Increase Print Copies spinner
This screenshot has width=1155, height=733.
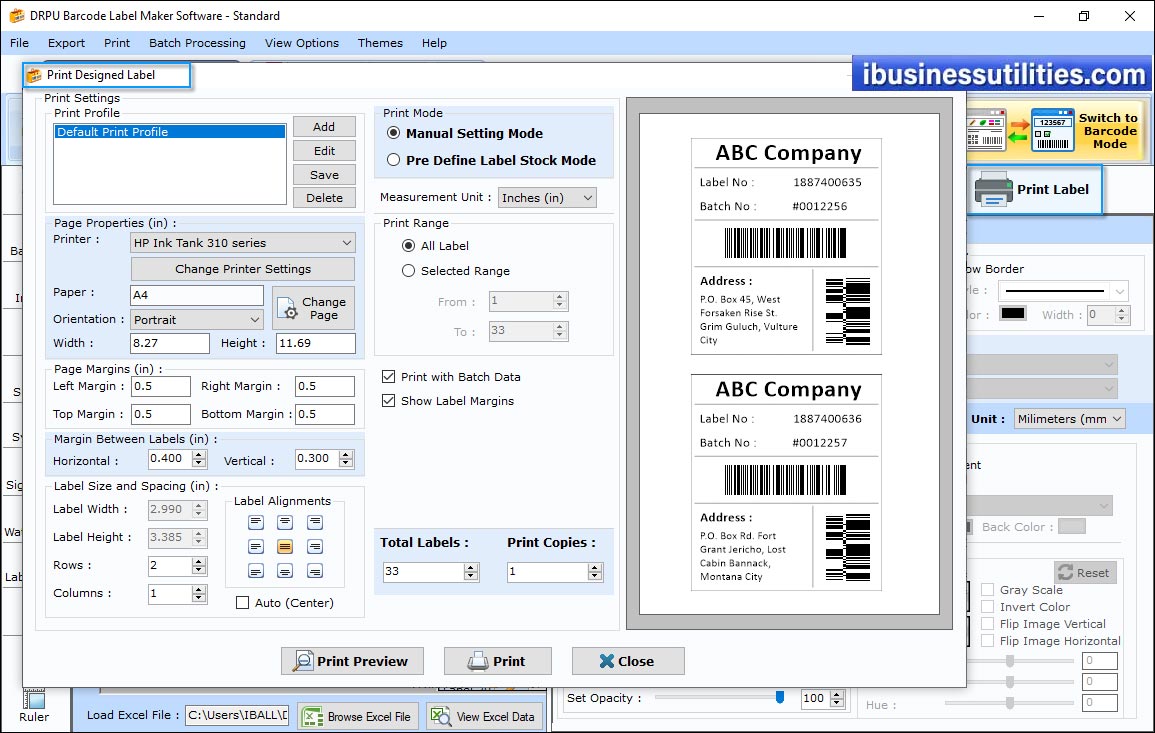pyautogui.click(x=595, y=567)
